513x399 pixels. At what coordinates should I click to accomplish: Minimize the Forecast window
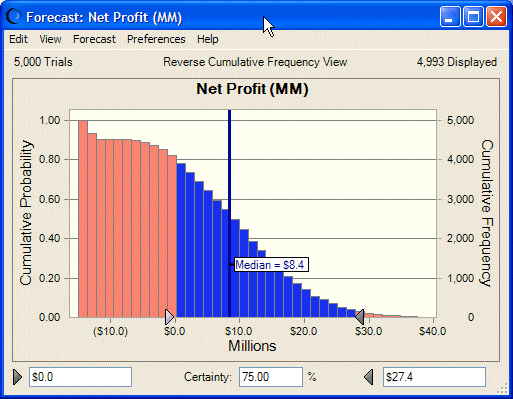[x=450, y=17]
